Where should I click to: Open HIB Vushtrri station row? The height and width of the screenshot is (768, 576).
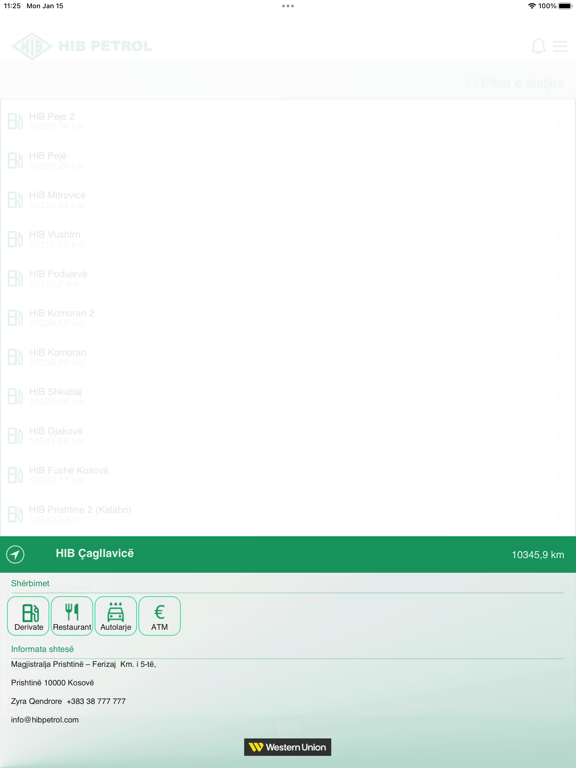[x=288, y=239]
